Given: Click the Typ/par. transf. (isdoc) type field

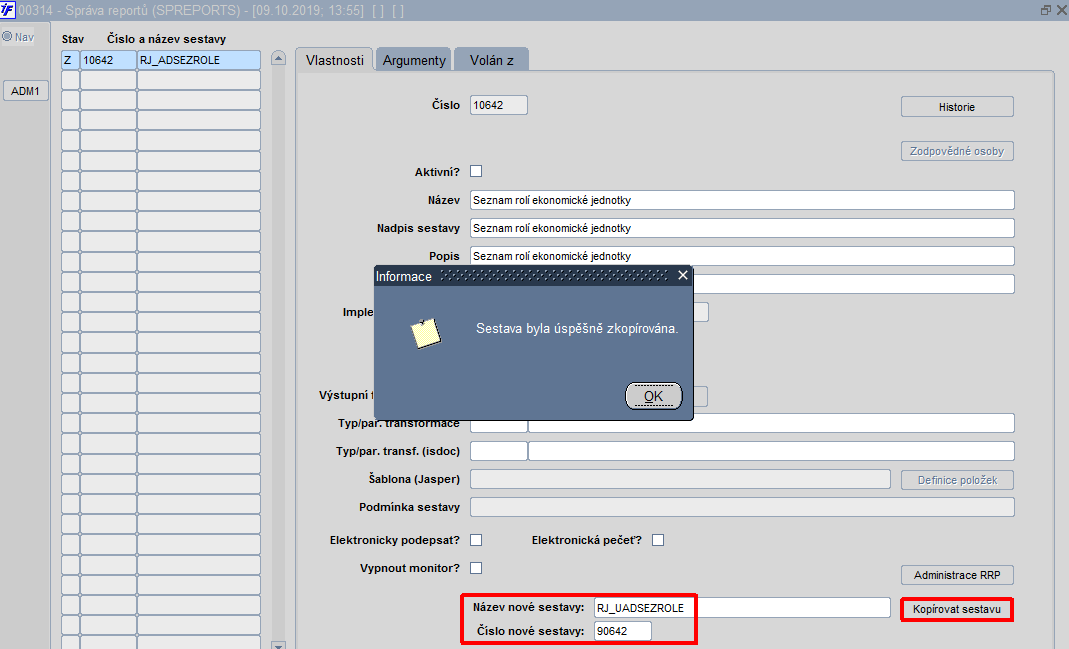Looking at the screenshot, I should [498, 451].
